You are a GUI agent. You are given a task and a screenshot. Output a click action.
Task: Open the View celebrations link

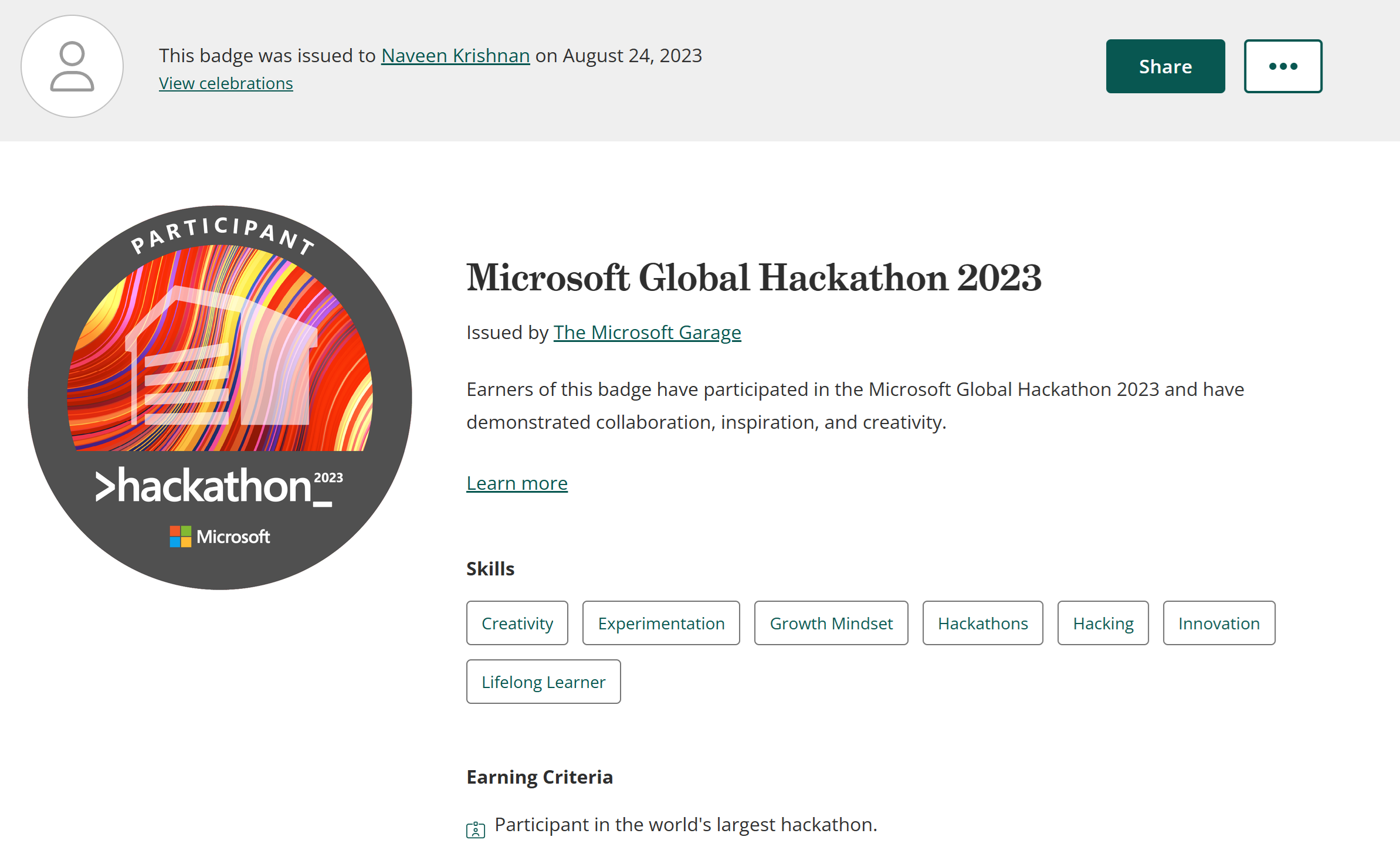click(x=226, y=83)
